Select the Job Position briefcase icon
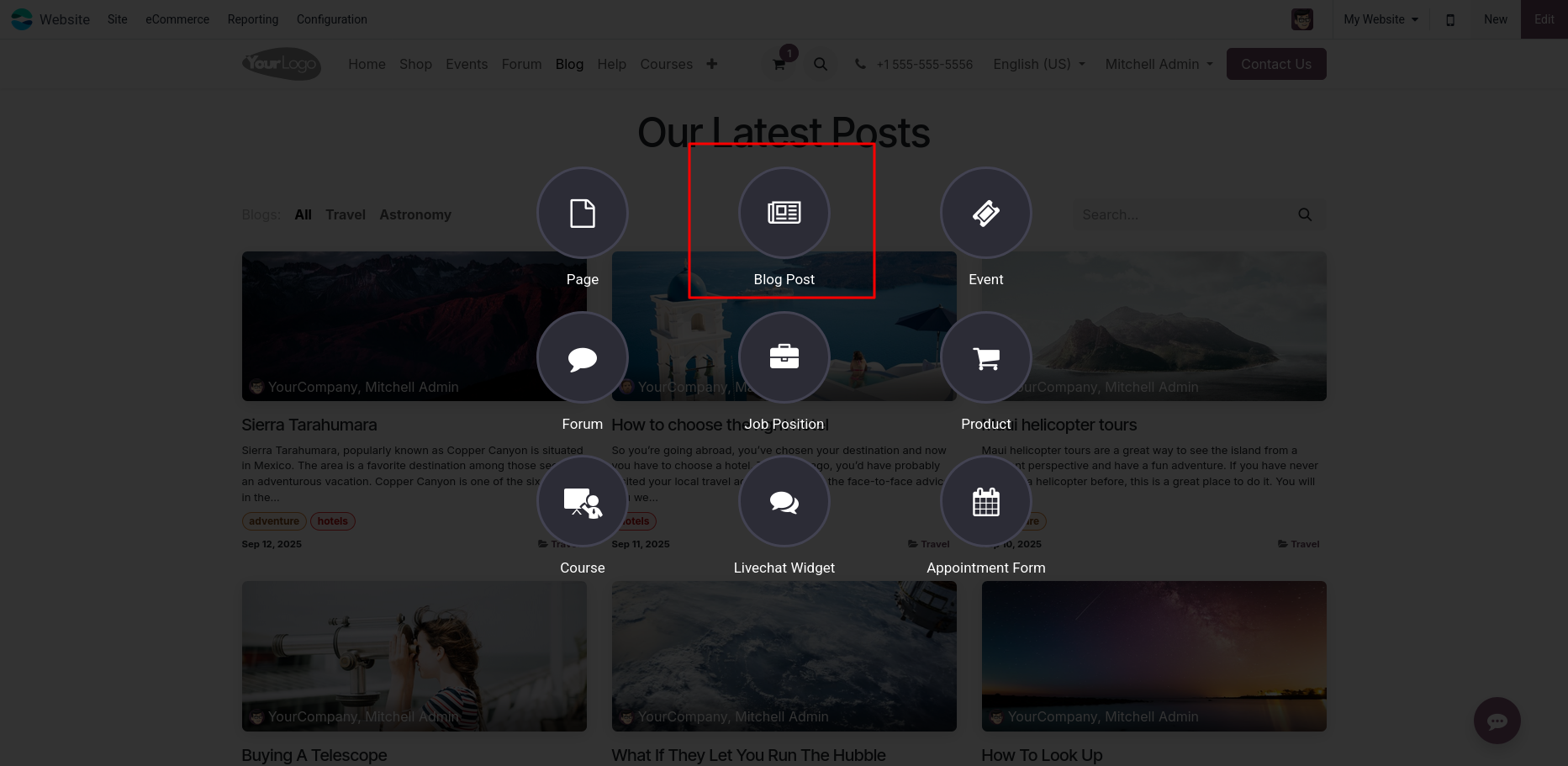1568x766 pixels. click(x=784, y=357)
